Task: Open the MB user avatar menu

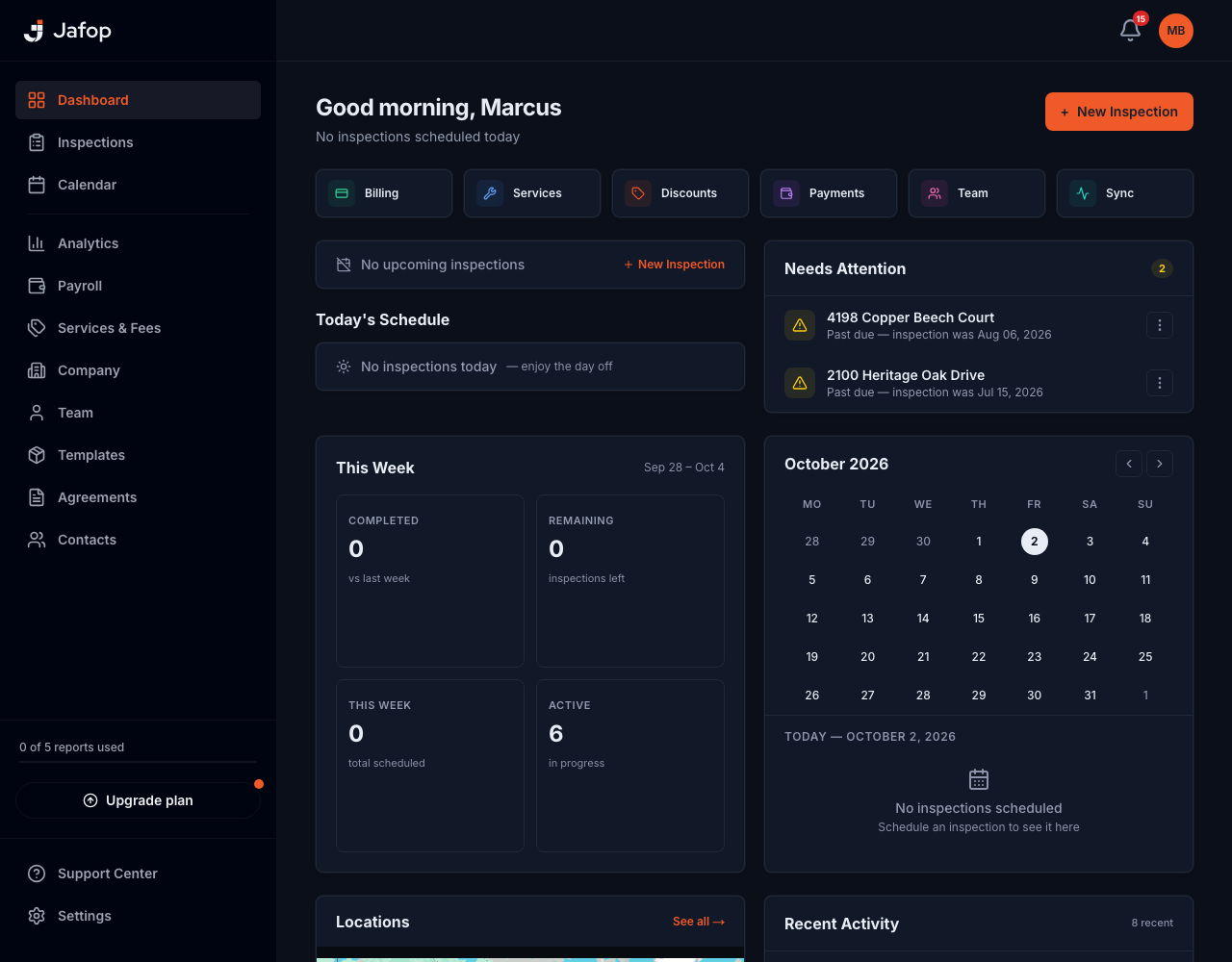Action: tap(1176, 31)
